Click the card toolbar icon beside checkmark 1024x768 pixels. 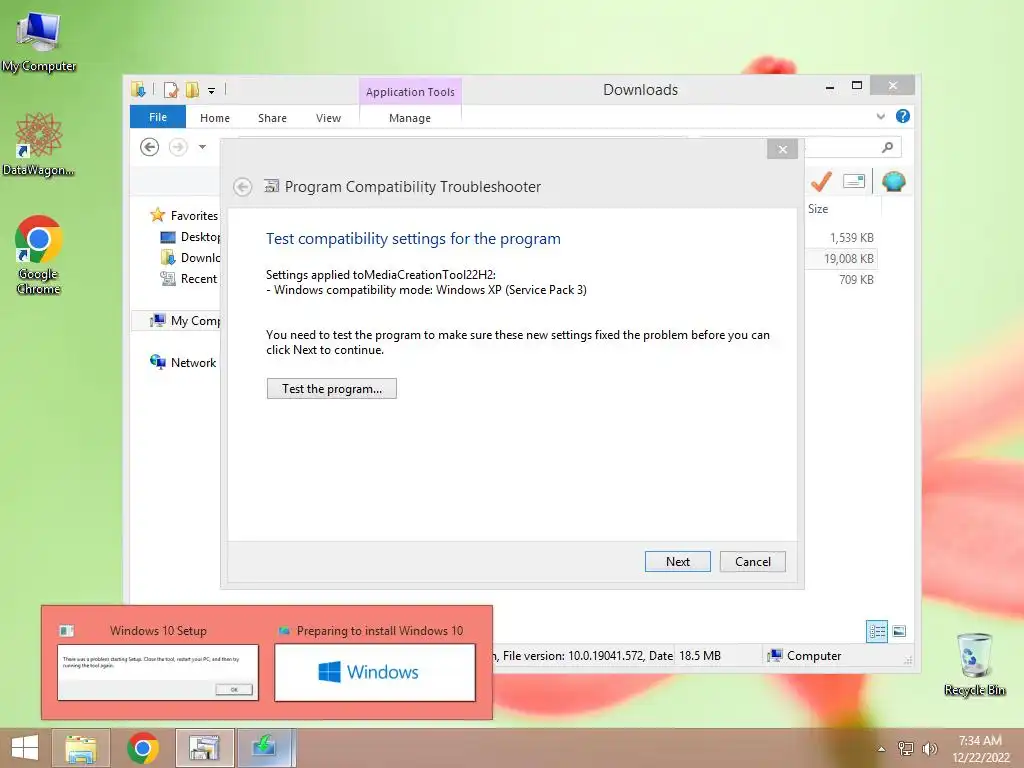tap(854, 181)
